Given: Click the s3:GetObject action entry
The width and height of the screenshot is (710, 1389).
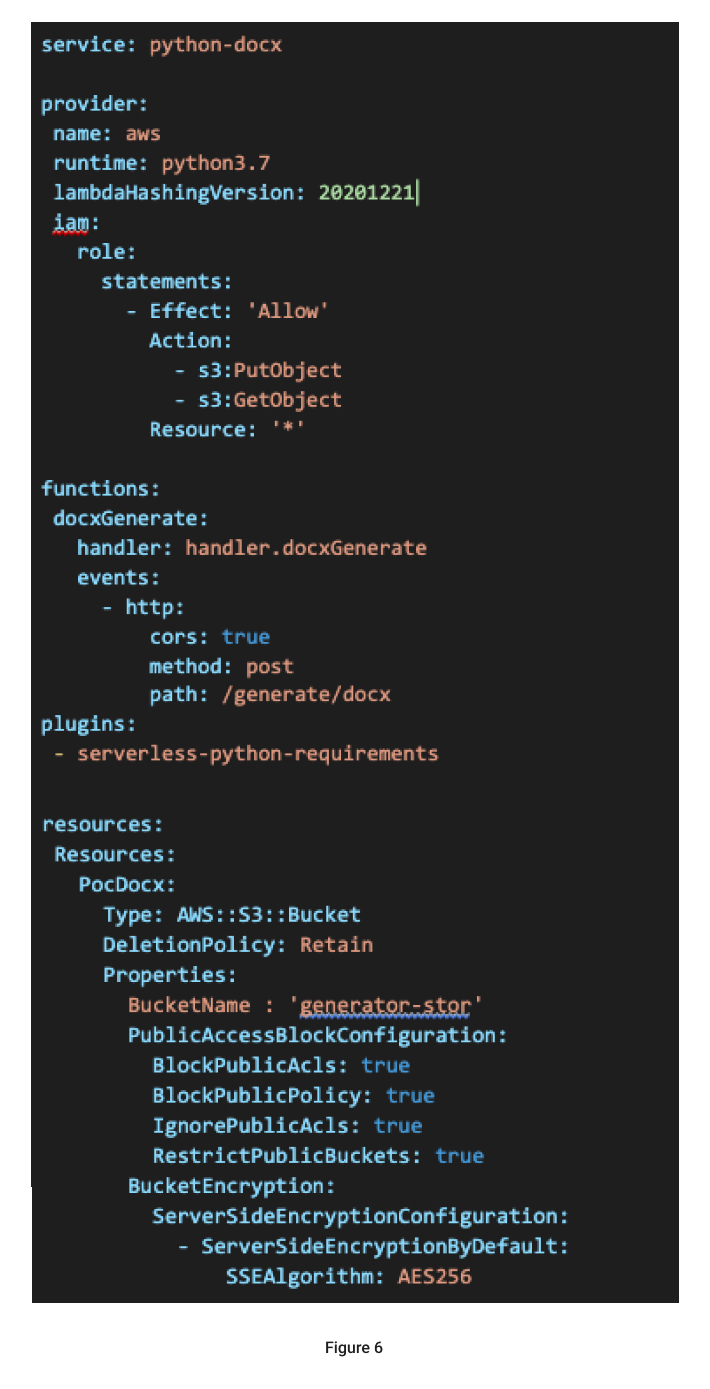Looking at the screenshot, I should click(269, 400).
